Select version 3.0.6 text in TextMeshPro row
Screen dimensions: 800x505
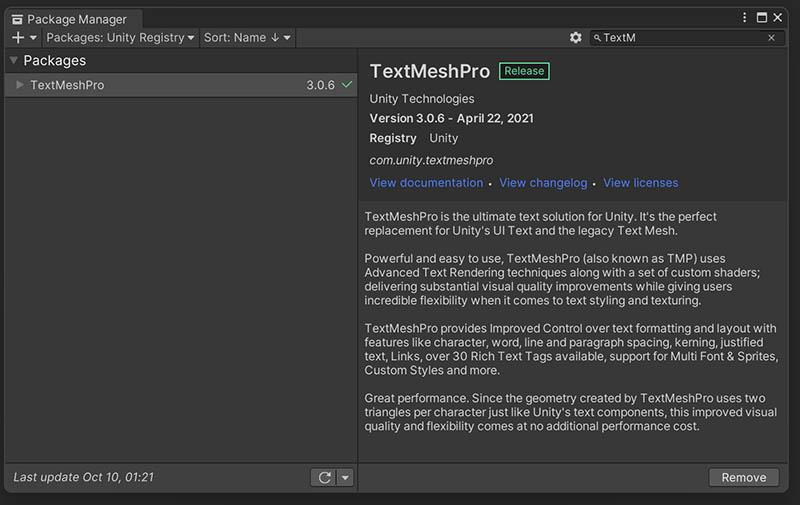pos(320,85)
